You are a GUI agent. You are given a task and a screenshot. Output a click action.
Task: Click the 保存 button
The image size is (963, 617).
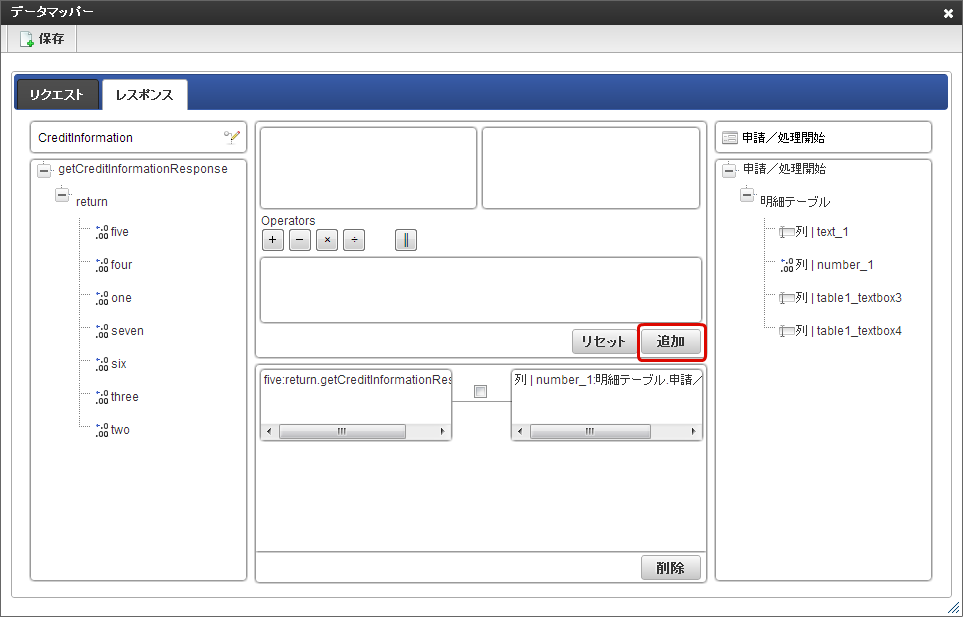tap(42, 39)
